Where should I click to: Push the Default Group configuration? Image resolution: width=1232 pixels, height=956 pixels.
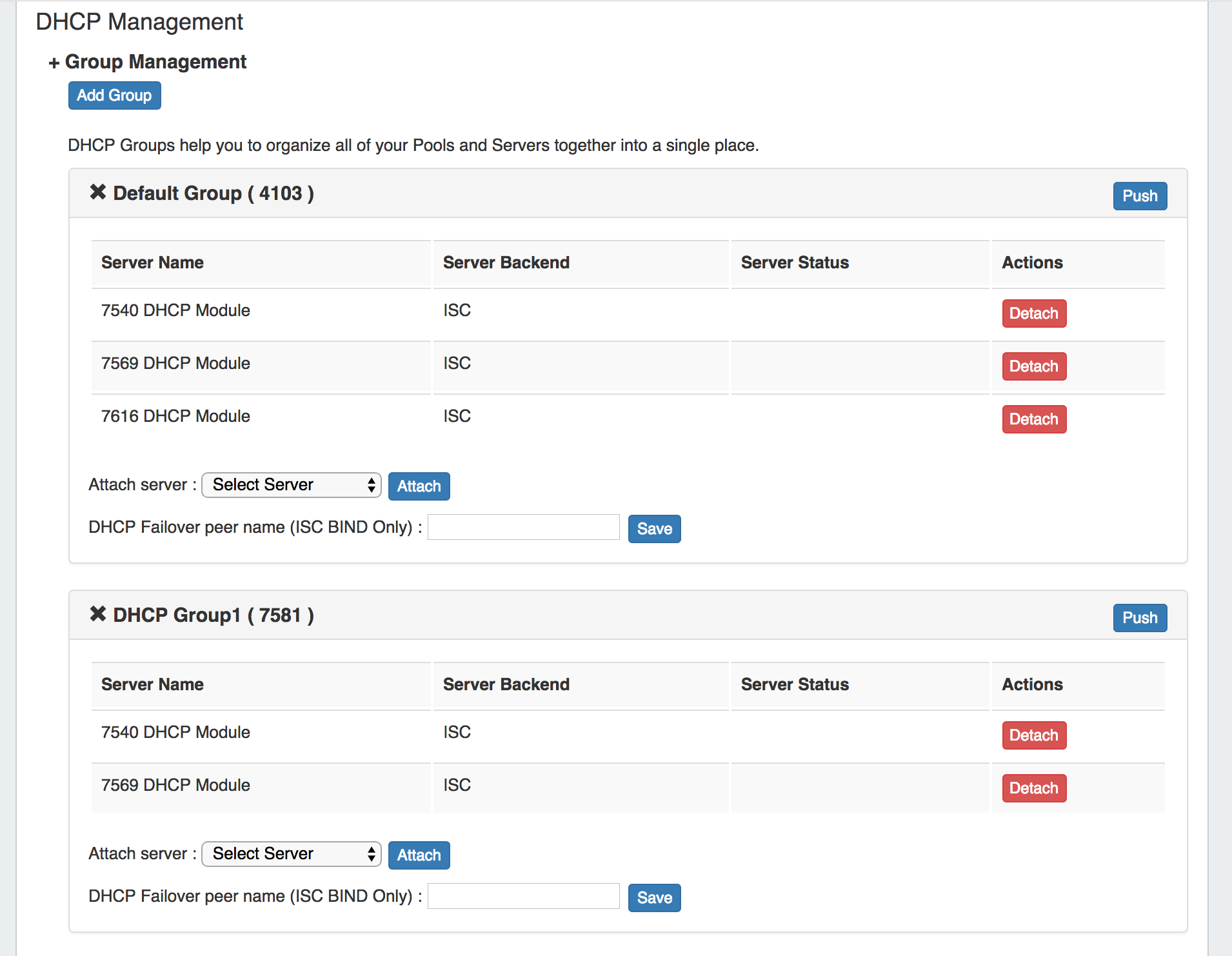click(1139, 196)
